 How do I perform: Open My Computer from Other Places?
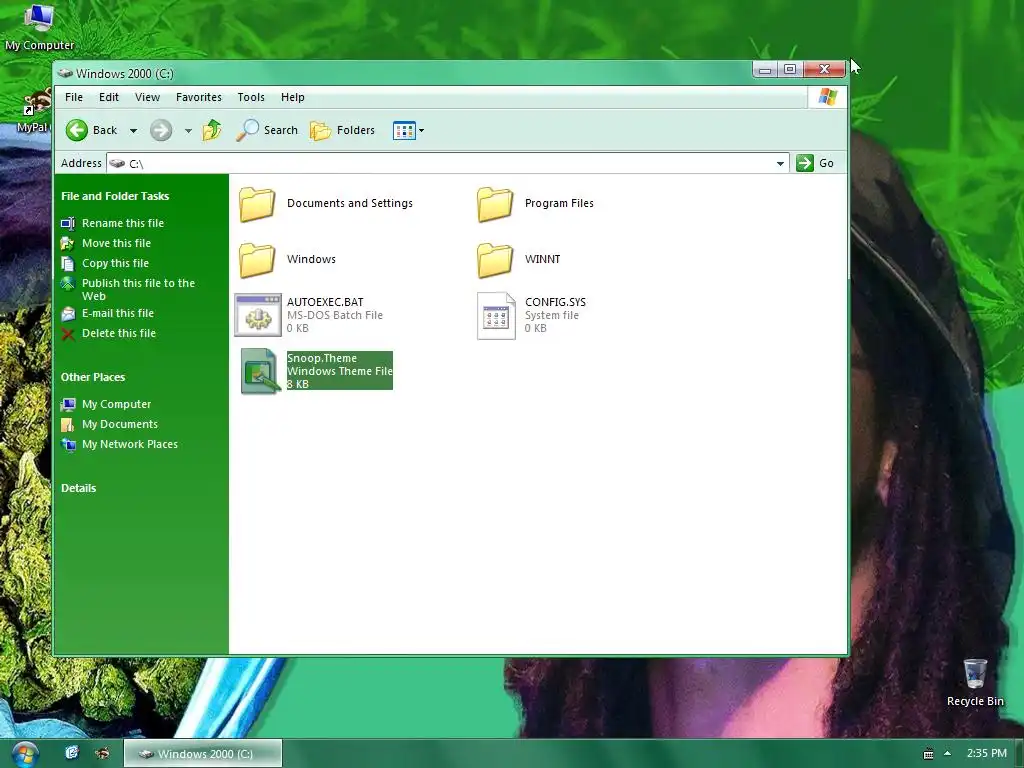[x=116, y=404]
